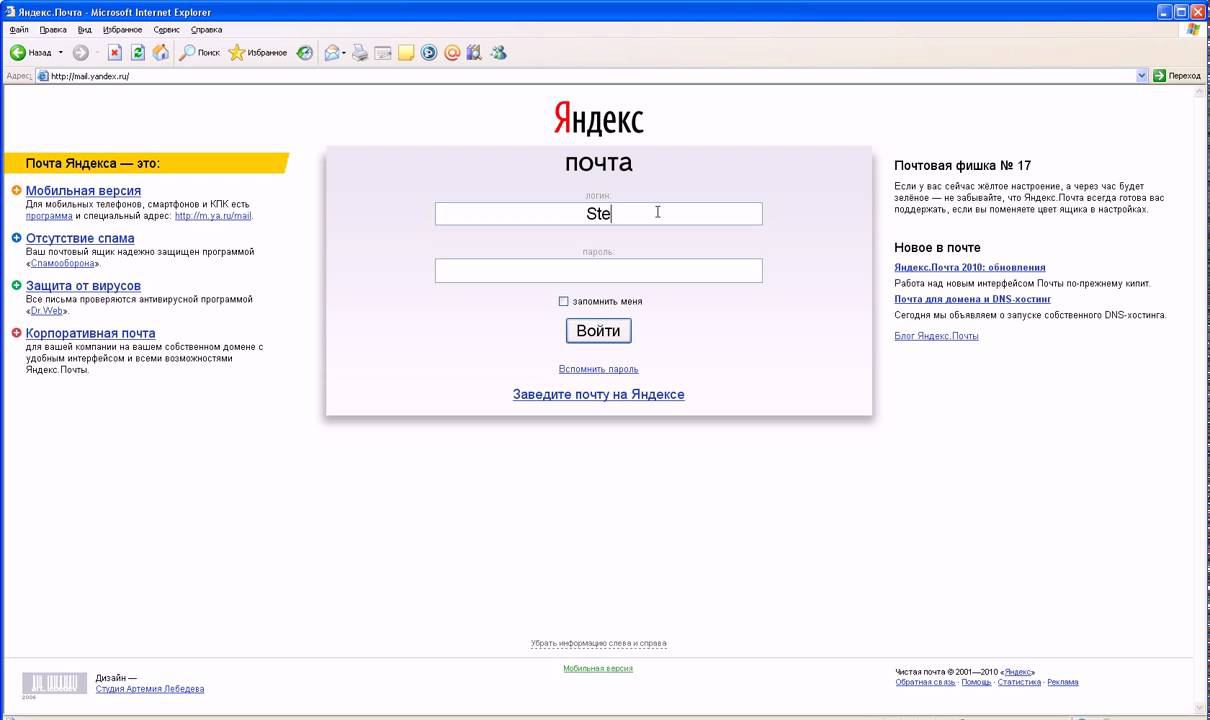Check the запомнить меня checkbox
Screen dimensions: 1210x720
(x=563, y=301)
